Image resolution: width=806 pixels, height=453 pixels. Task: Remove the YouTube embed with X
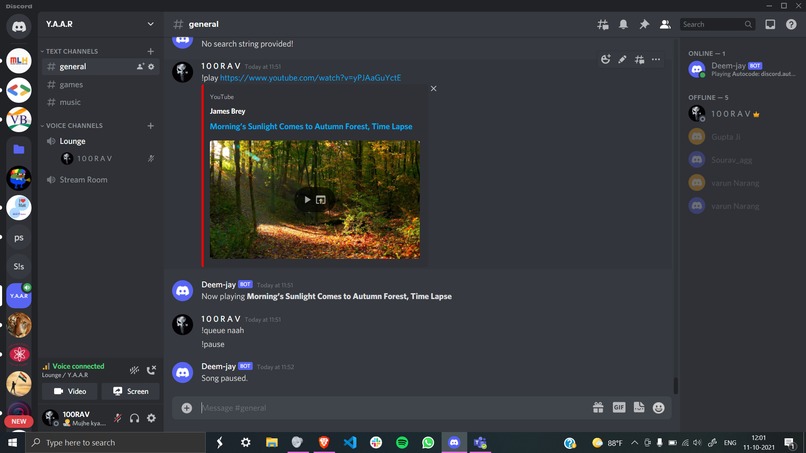pyautogui.click(x=433, y=88)
